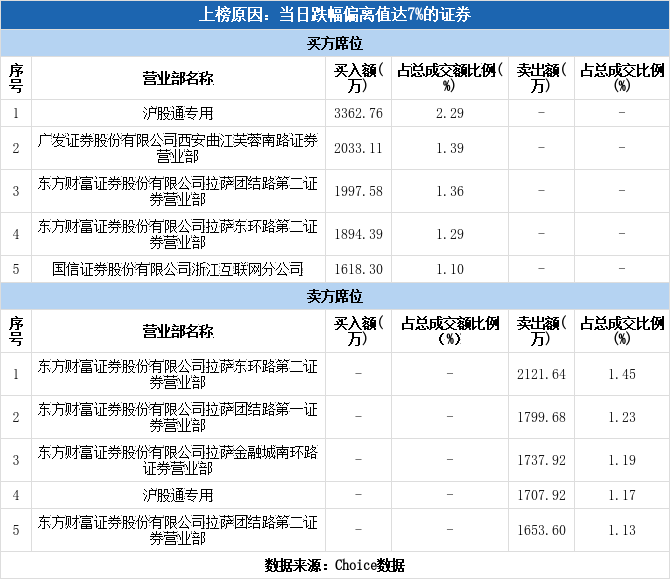Image resolution: width=670 pixels, height=579 pixels.
Task: Click sell amount 2121.64
Action: (541, 374)
